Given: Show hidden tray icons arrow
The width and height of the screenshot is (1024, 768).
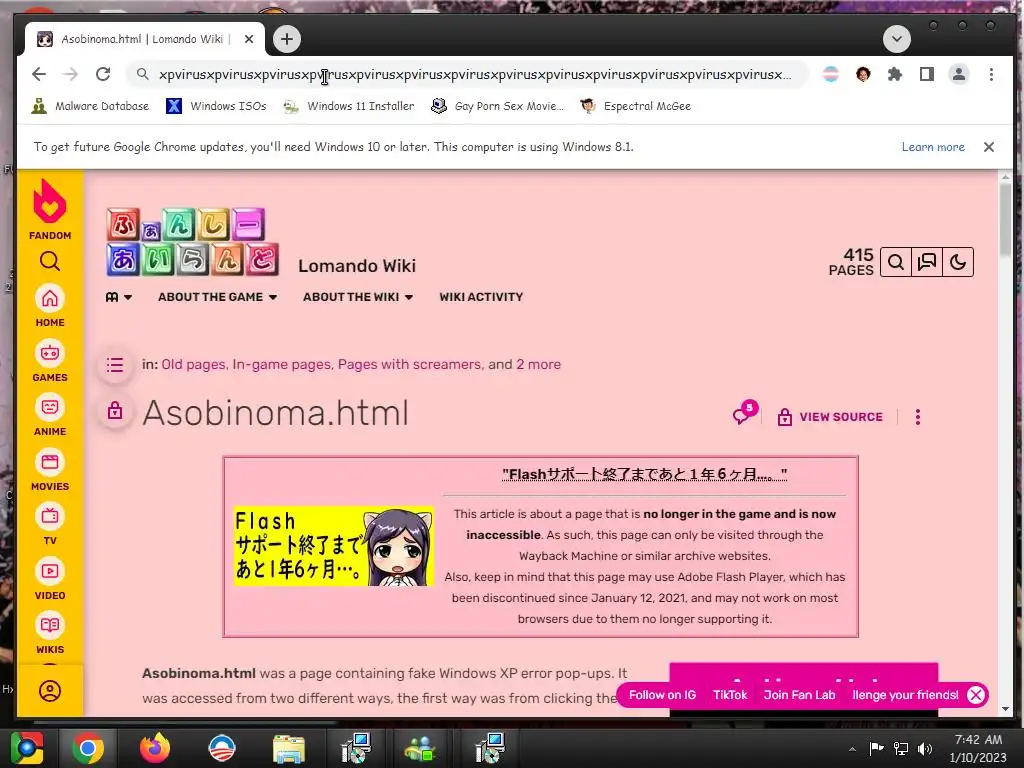Looking at the screenshot, I should 852,749.
